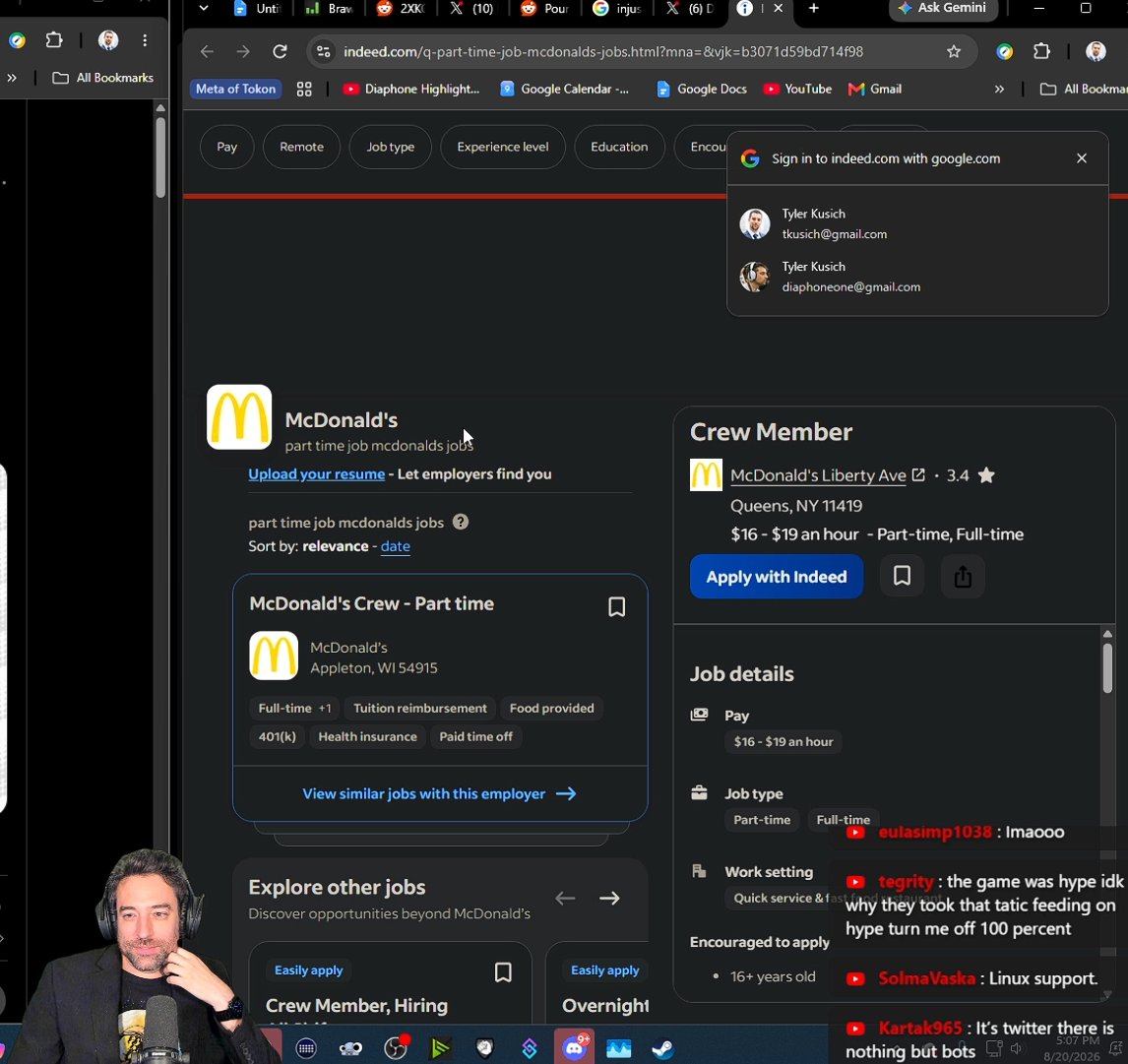Viewport: 1128px width, 1064px height.
Task: Open the Education filter dropdown
Action: (x=619, y=147)
